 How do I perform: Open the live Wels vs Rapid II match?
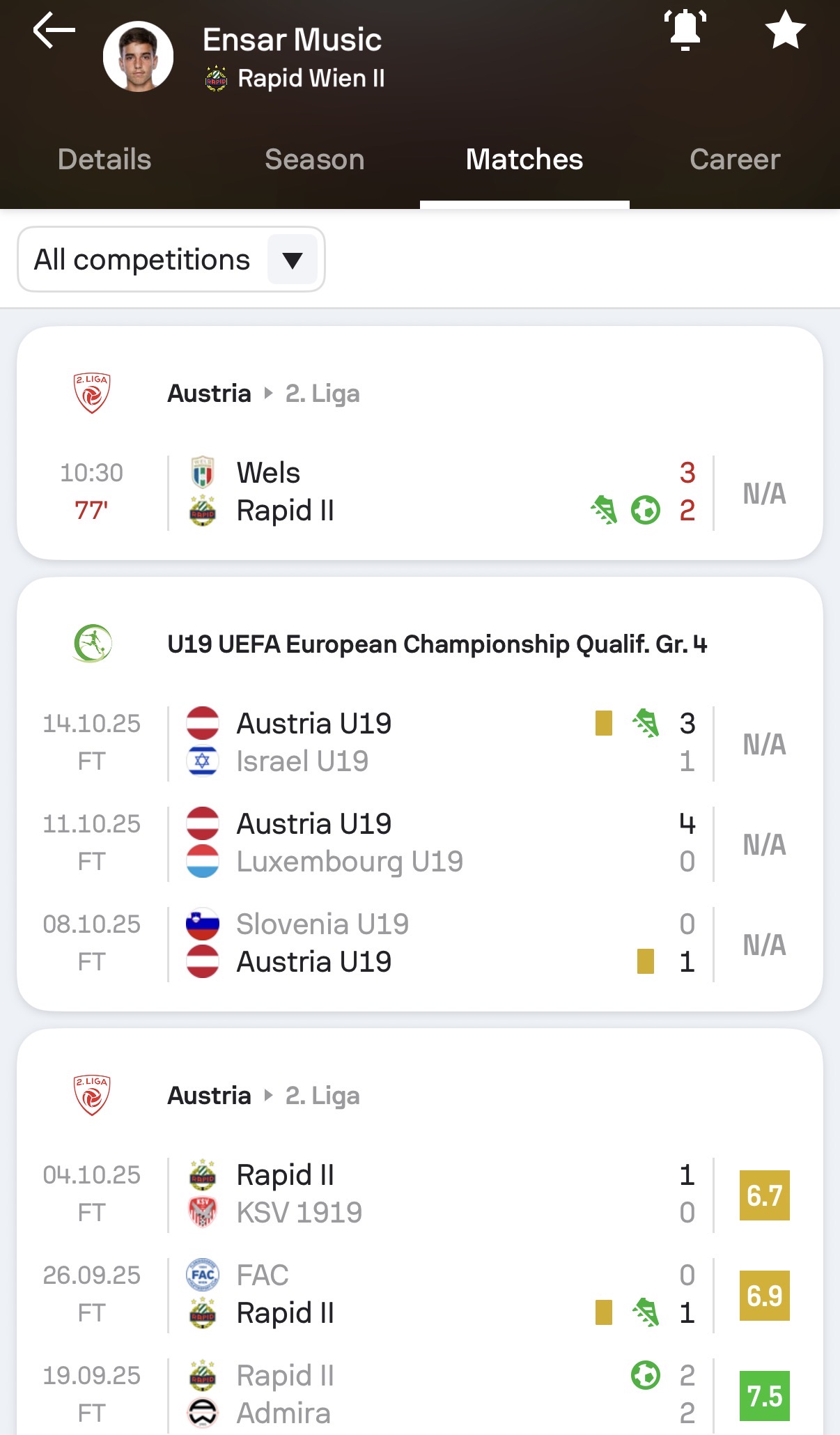[x=420, y=492]
